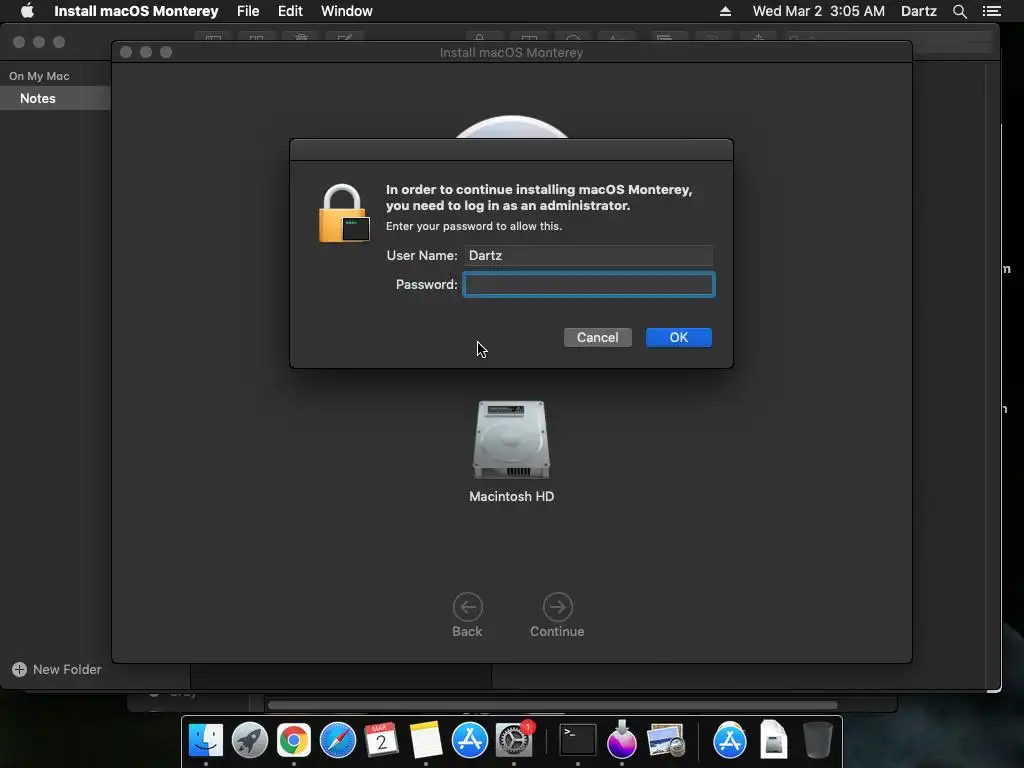Click horizontal scrollbar below the installer window
Viewport: 1024px width, 768px height.
552,705
